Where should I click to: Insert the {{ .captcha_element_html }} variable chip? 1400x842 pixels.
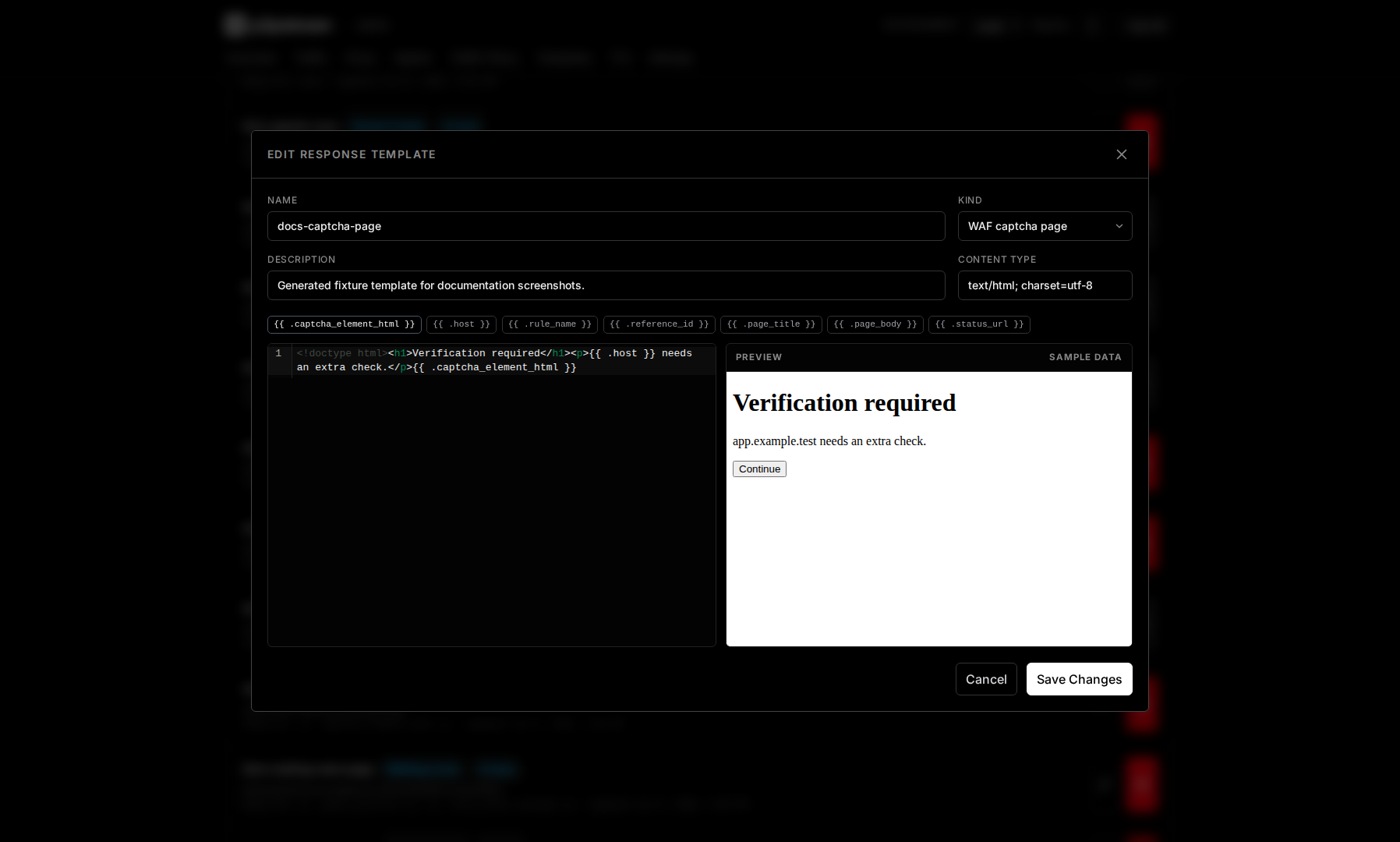point(344,324)
